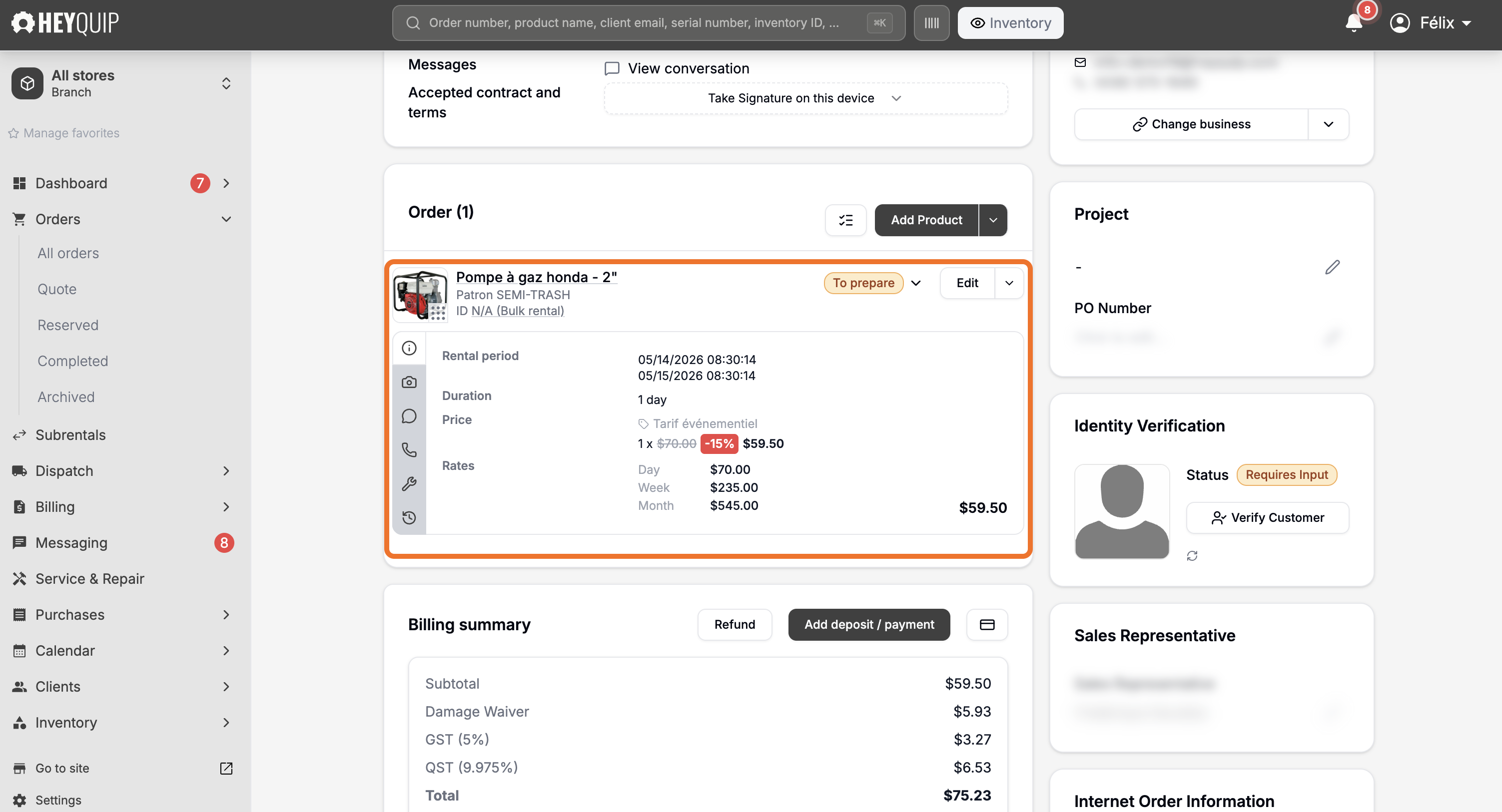Open the barcode scanner button

931,23
